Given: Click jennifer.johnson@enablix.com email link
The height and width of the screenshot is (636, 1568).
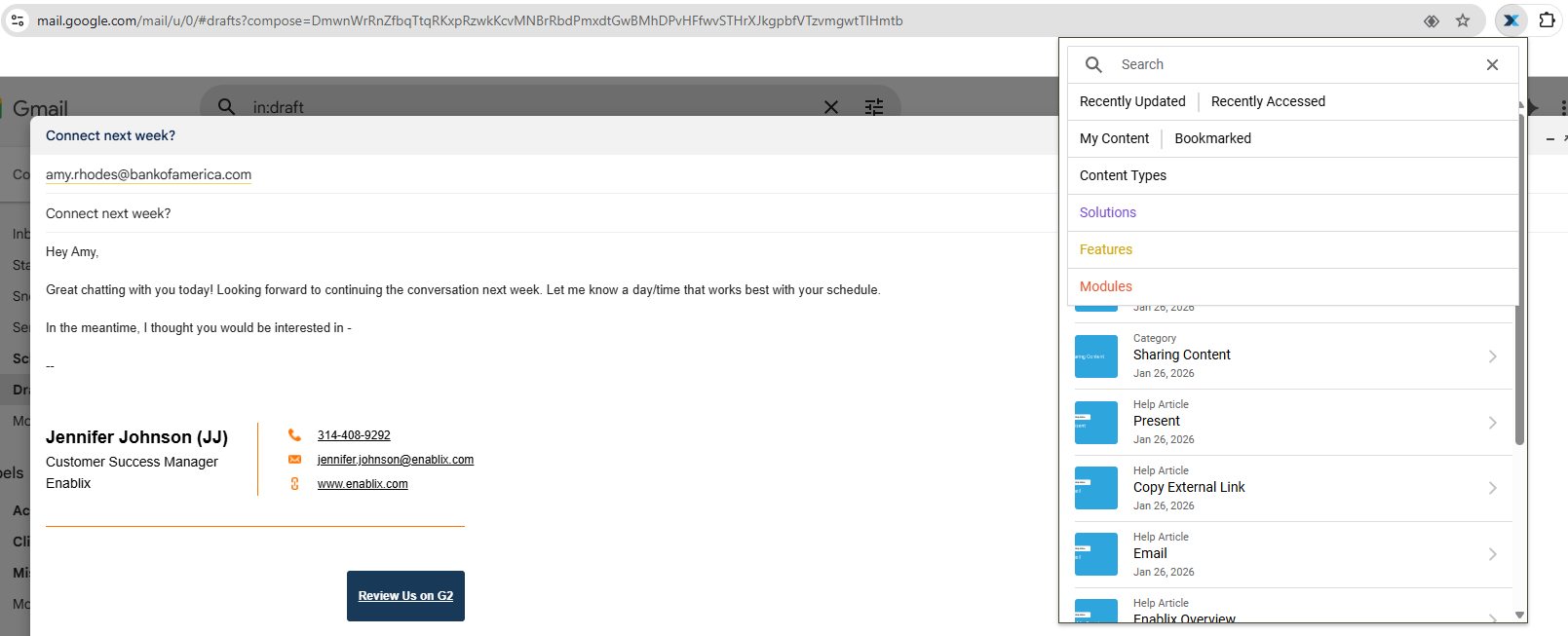Looking at the screenshot, I should click(x=396, y=460).
